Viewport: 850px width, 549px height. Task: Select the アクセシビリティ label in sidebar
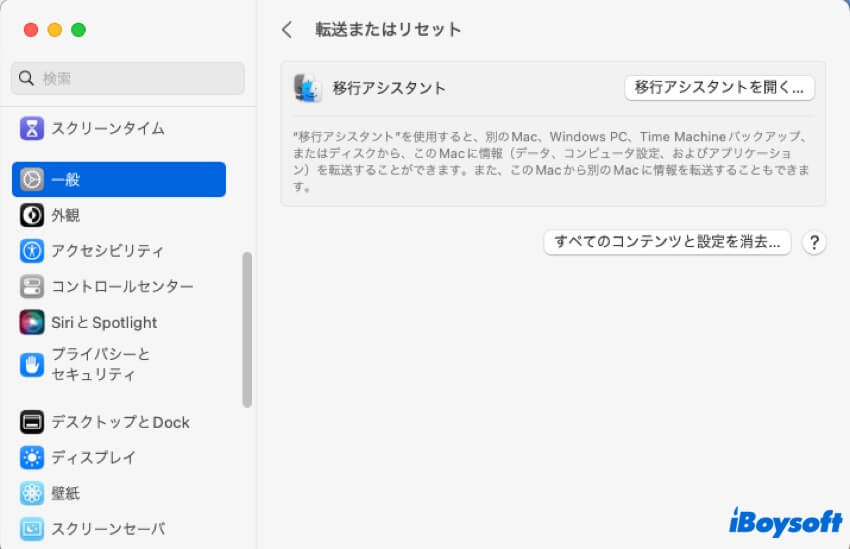click(x=107, y=251)
